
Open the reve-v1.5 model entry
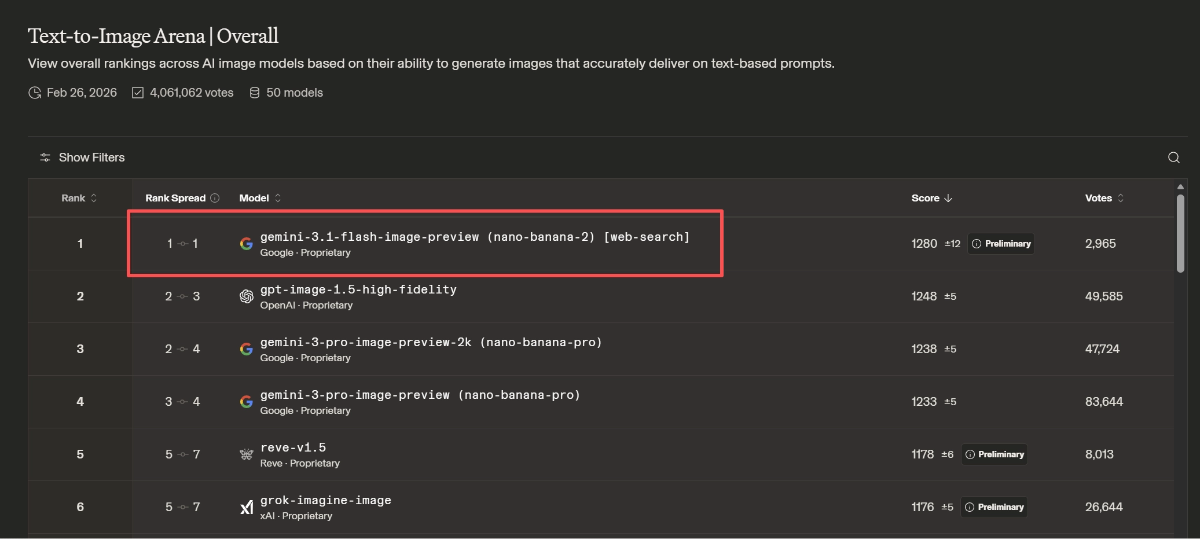click(x=293, y=448)
